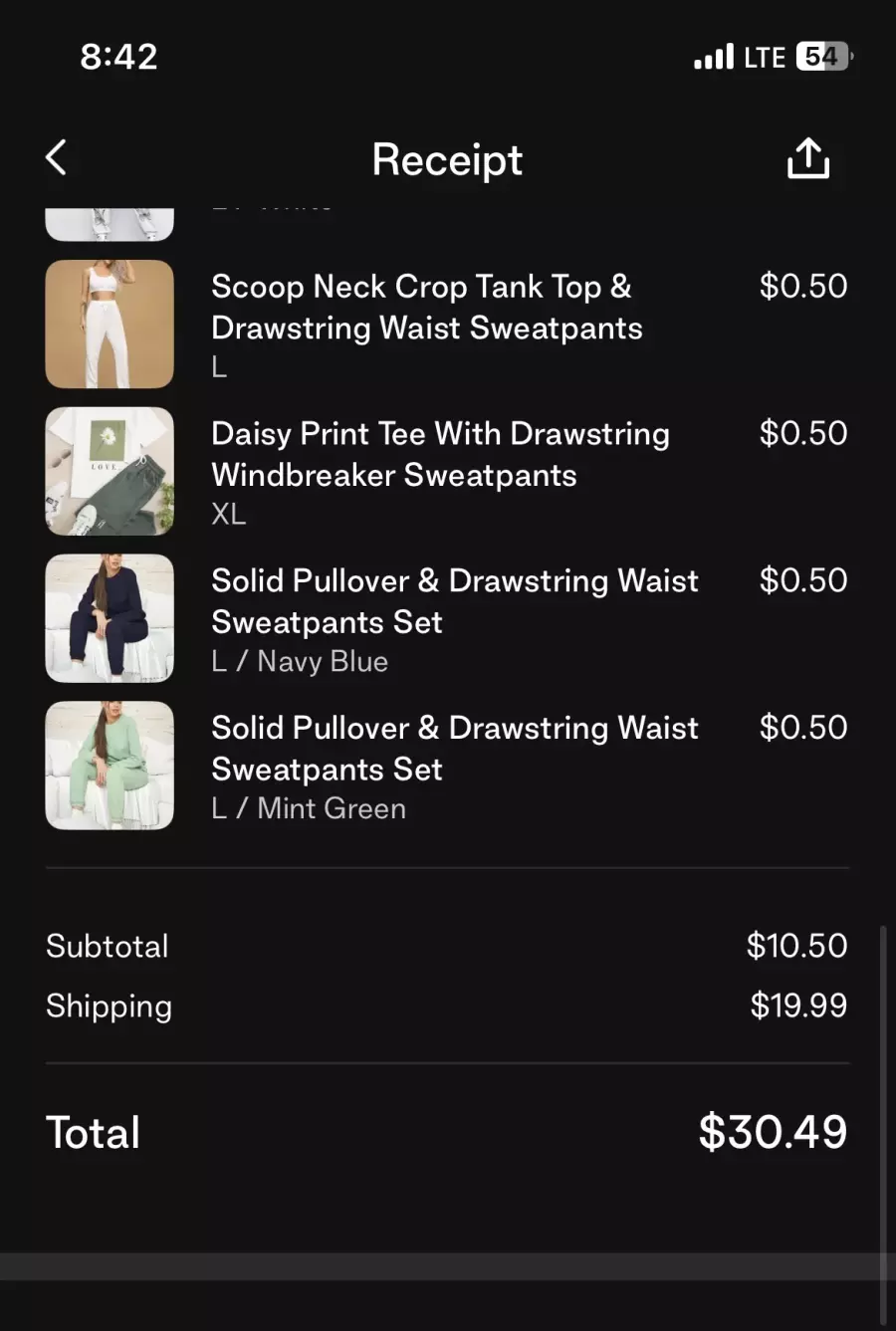The width and height of the screenshot is (896, 1331).
Task: Tap the L / Navy Blue variant text
Action: point(300,661)
